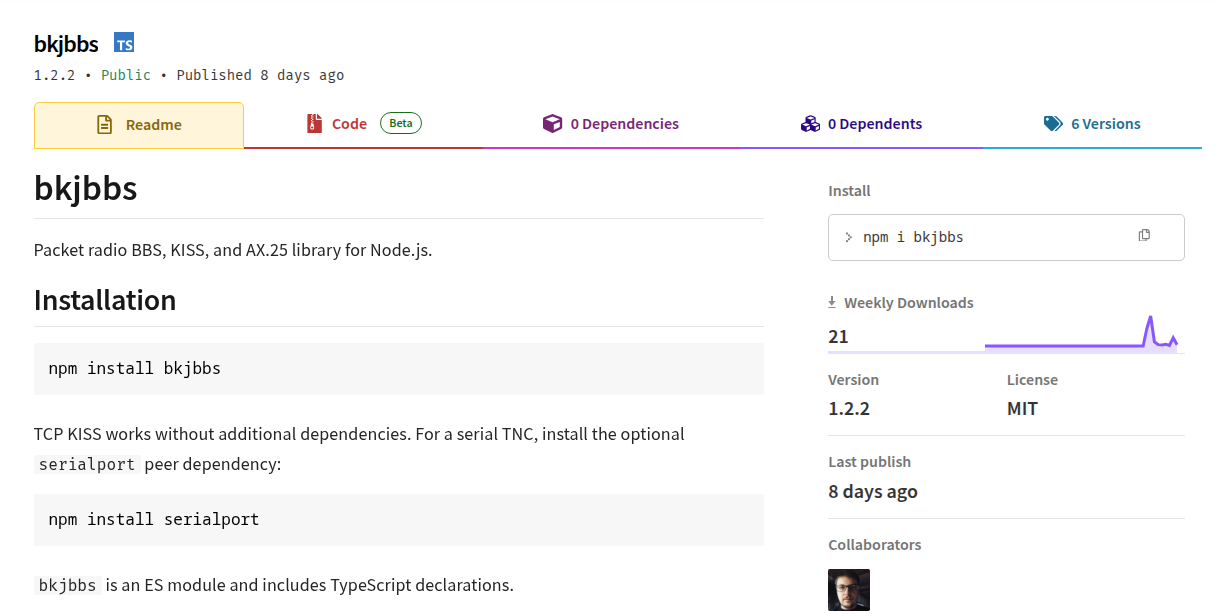Screen dimensions: 1221x614
Task: Click the Public label in package header
Action: click(126, 75)
